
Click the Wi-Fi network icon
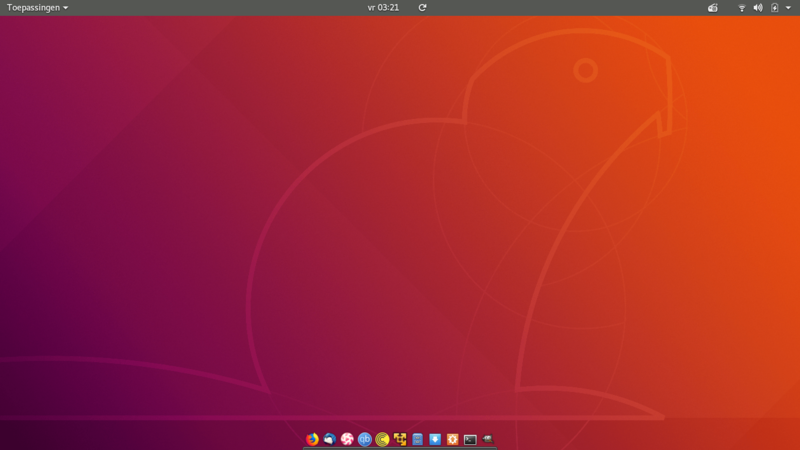point(742,8)
